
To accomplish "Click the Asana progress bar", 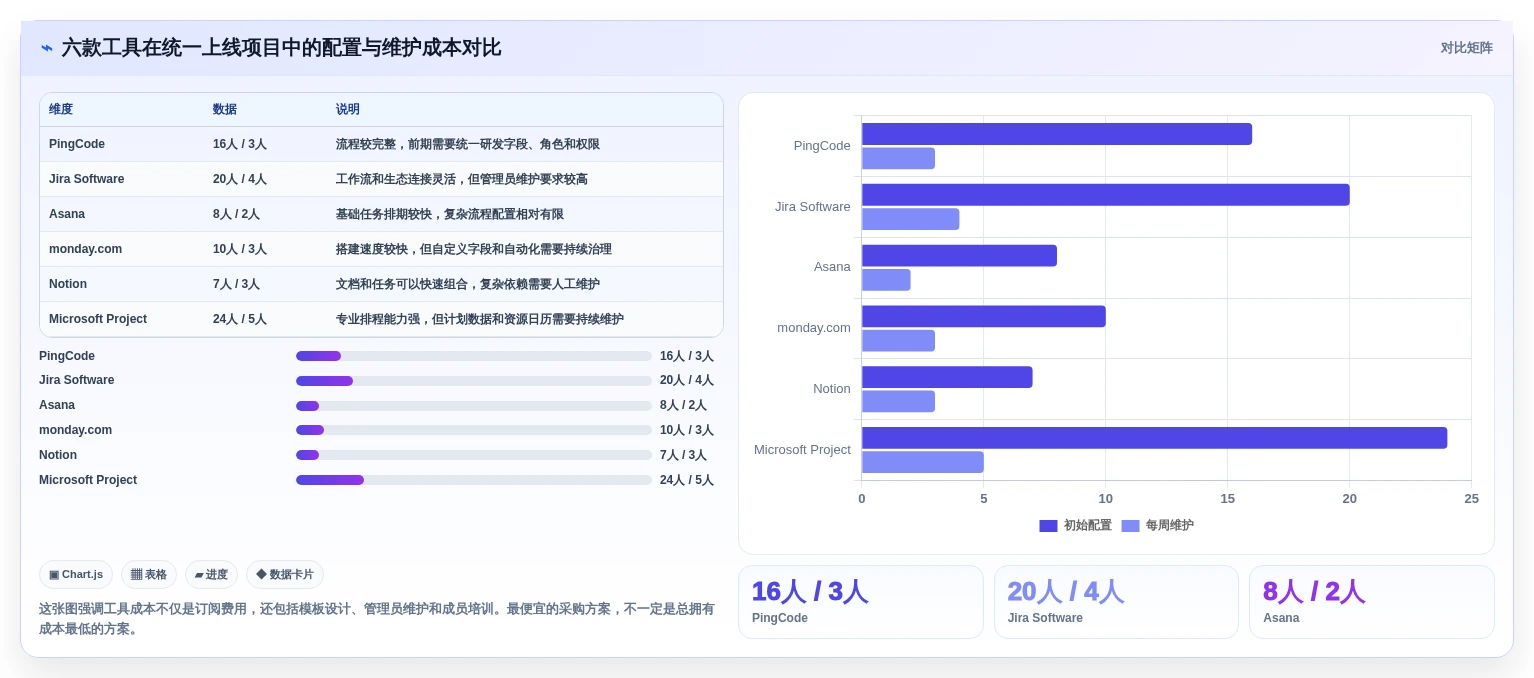I will coord(474,406).
